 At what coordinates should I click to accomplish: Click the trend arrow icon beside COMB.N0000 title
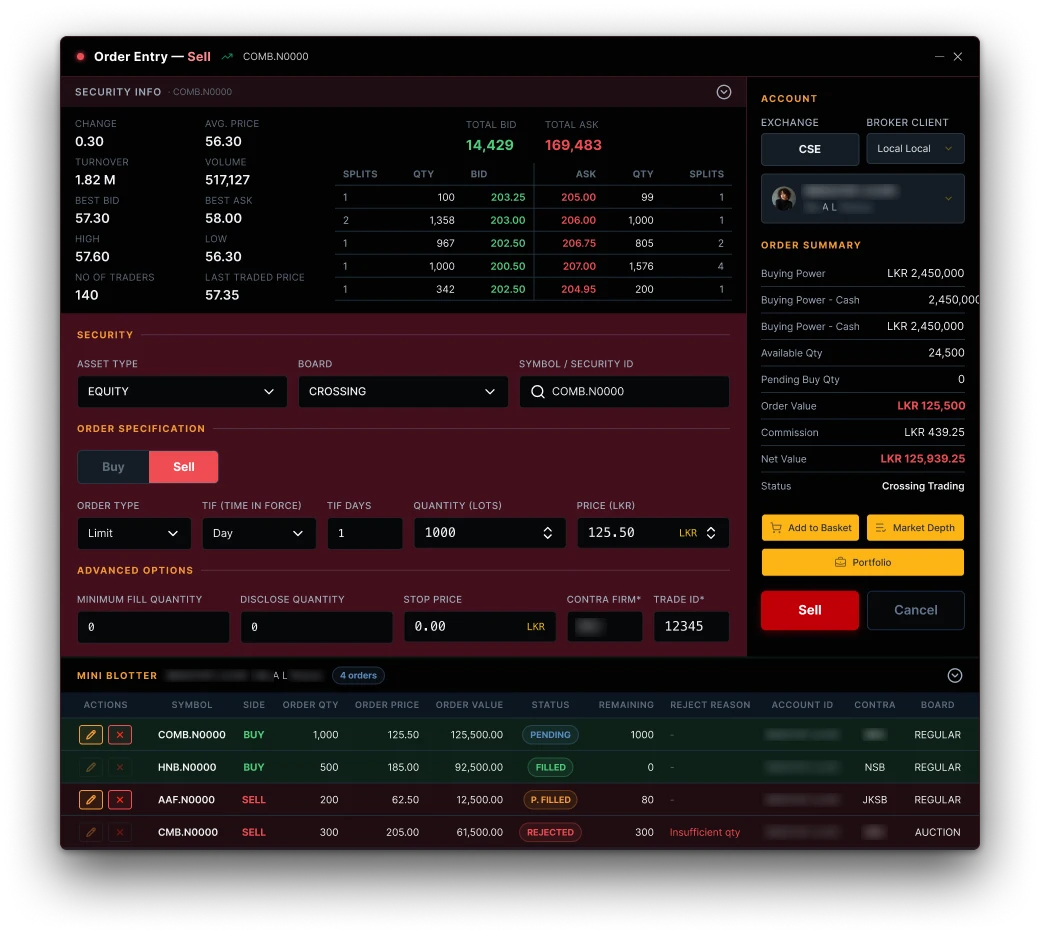[228, 57]
